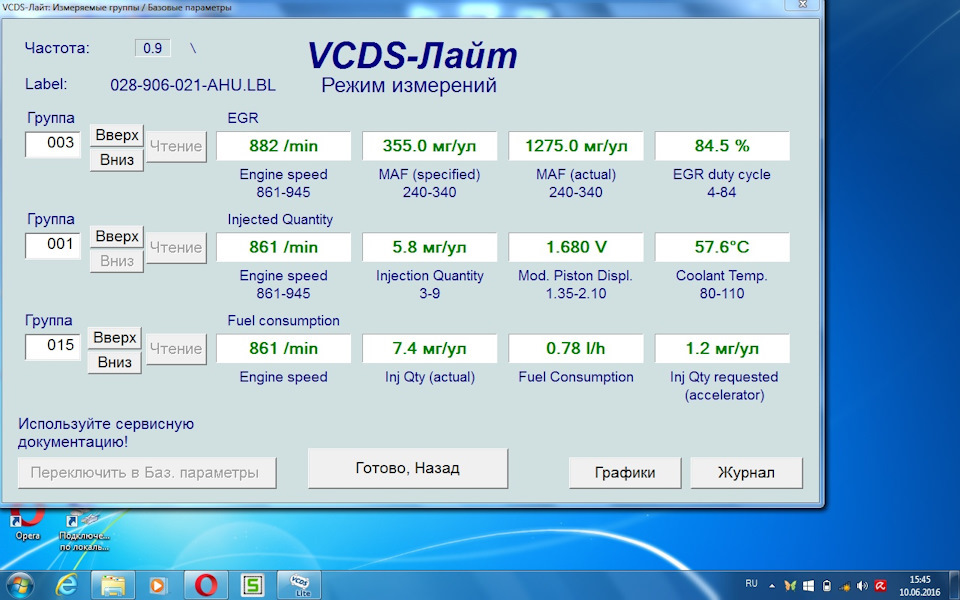
Task: Open Журнал log button
Action: [746, 473]
